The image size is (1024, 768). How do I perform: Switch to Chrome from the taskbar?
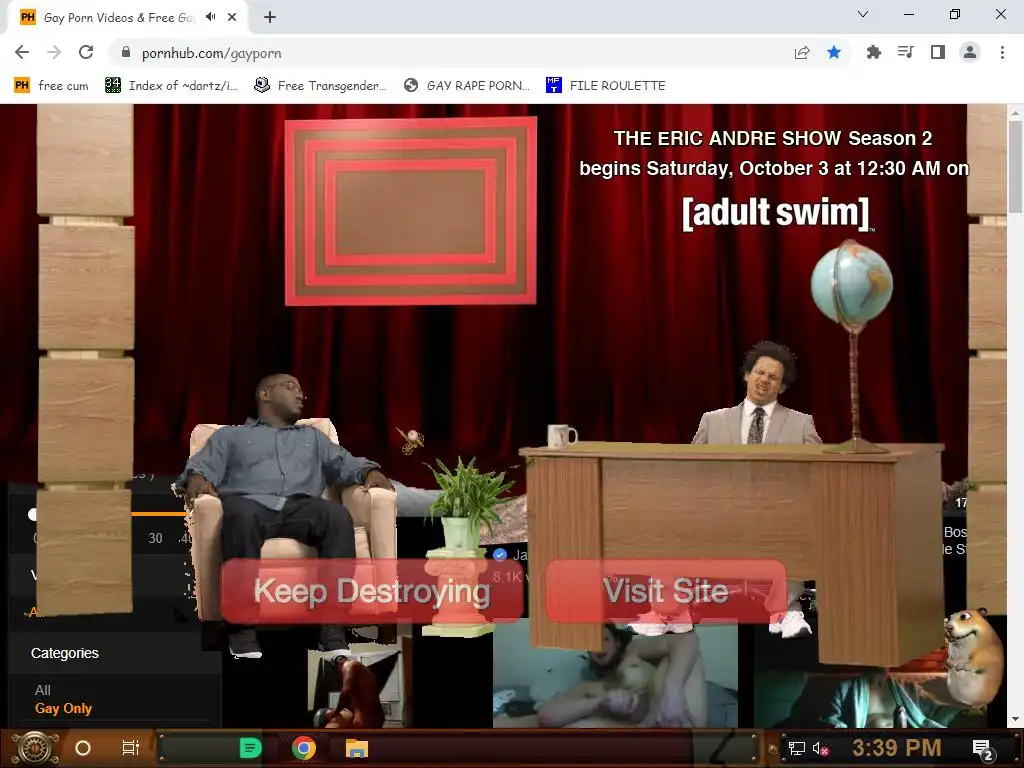(x=304, y=748)
